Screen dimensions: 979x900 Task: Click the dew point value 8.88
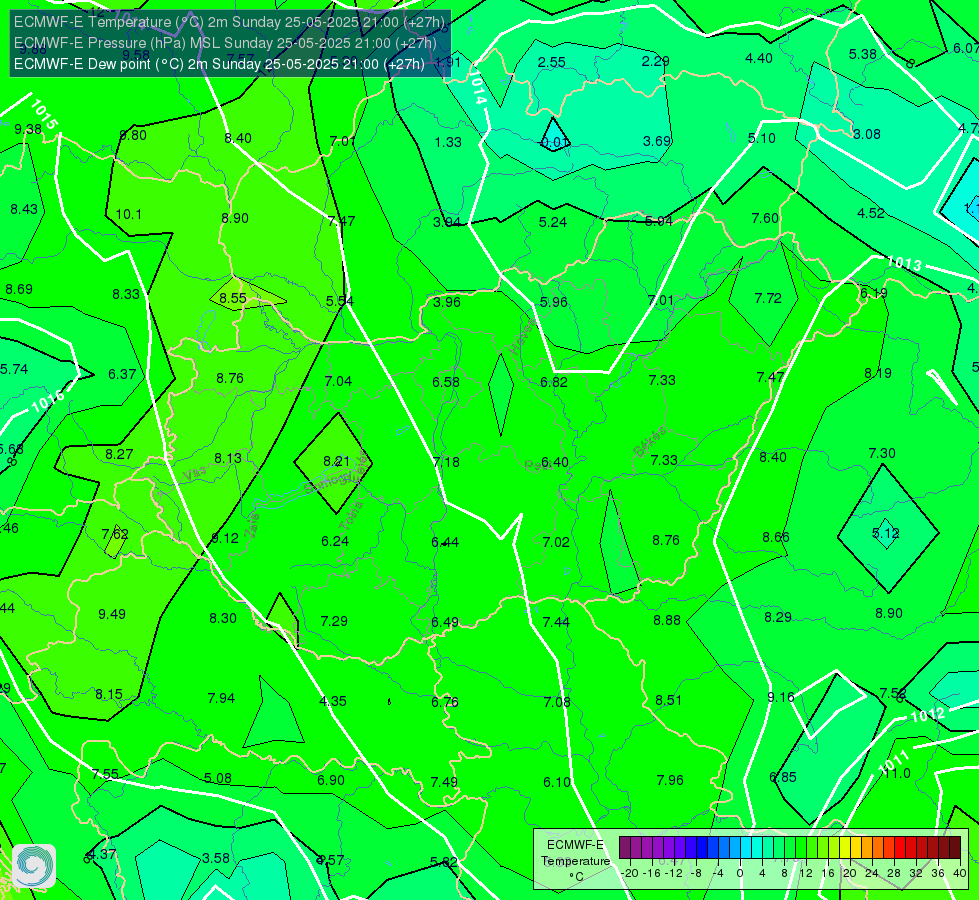click(x=667, y=620)
